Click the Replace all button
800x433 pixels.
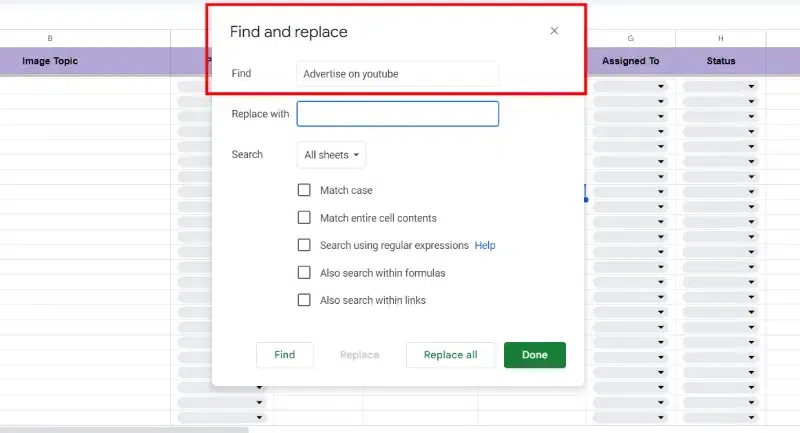click(450, 355)
